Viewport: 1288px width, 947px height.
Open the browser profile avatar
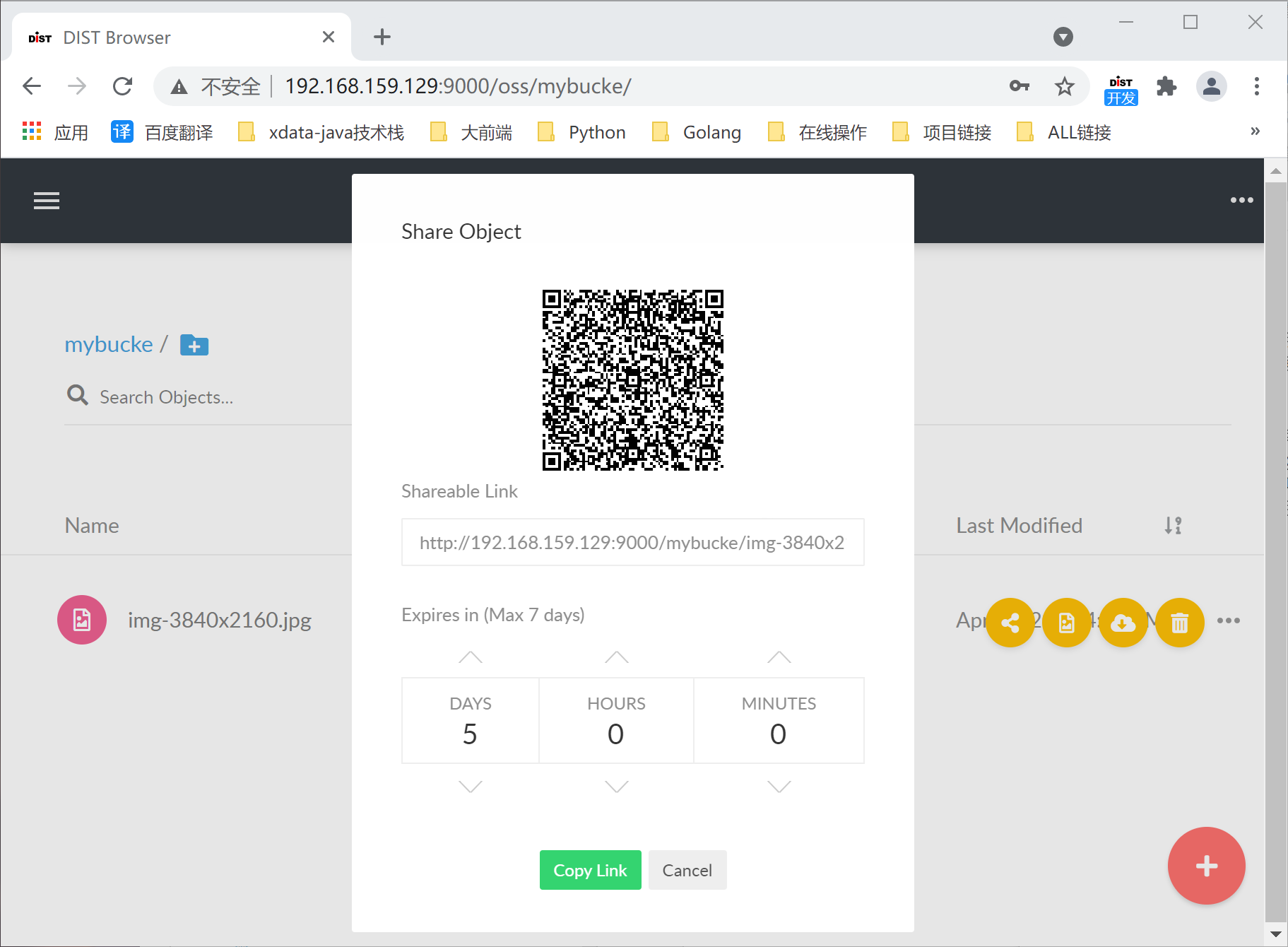coord(1212,86)
